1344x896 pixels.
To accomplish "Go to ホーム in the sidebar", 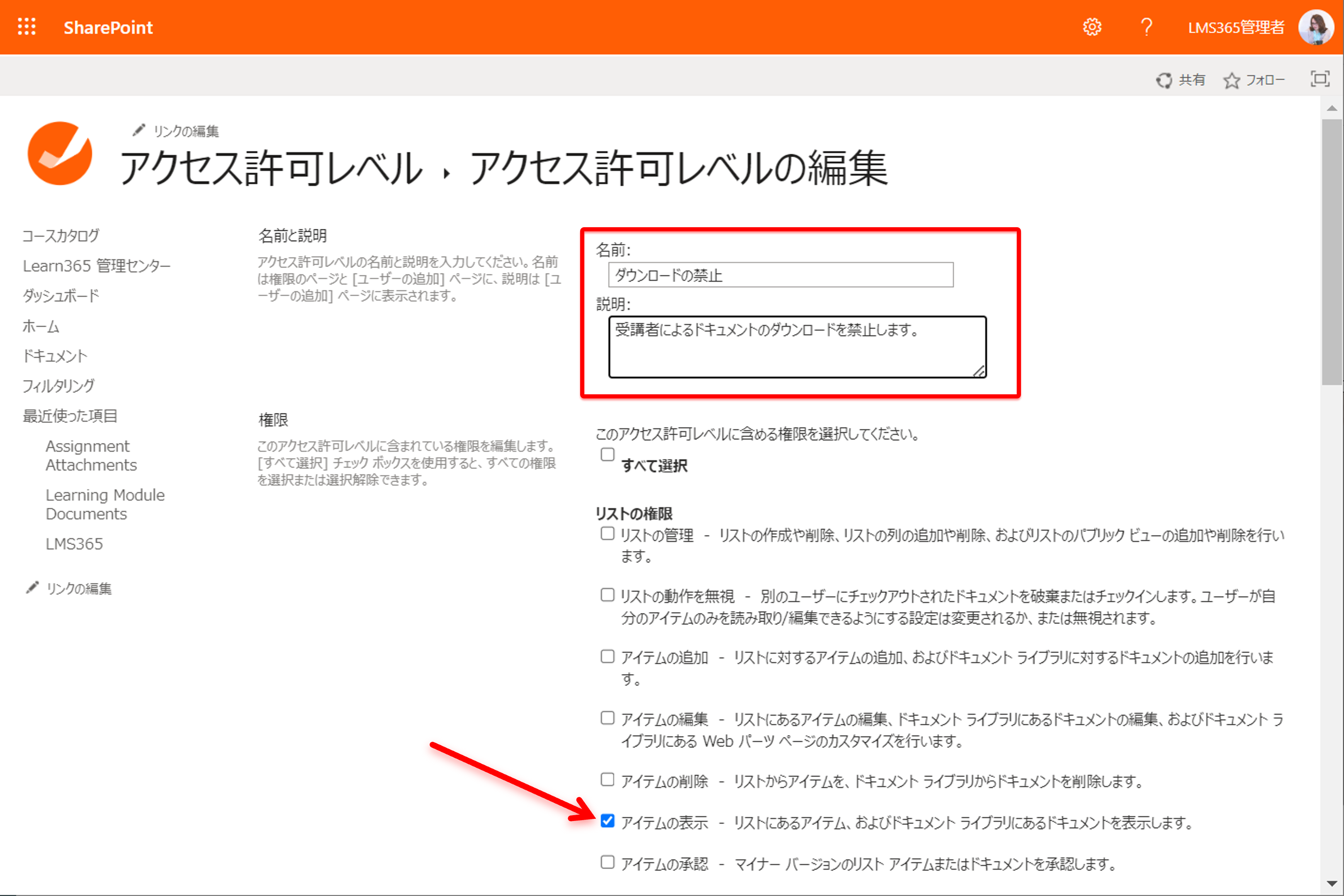I will coord(41,326).
